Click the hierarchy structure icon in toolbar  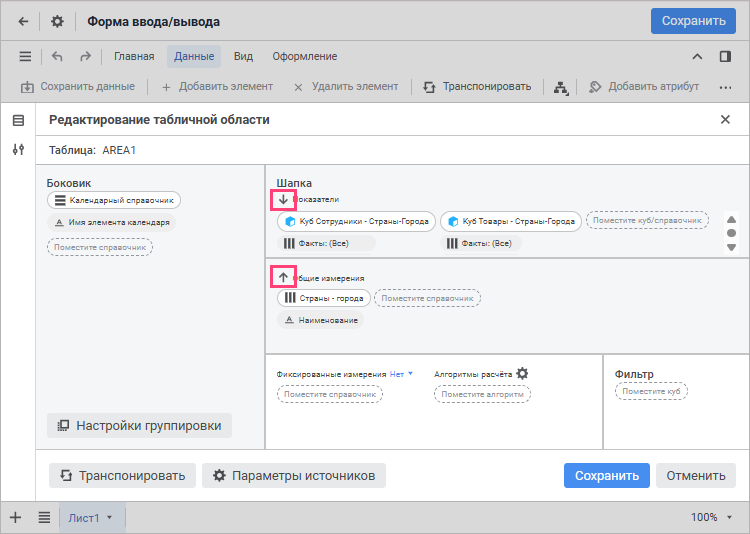561,88
